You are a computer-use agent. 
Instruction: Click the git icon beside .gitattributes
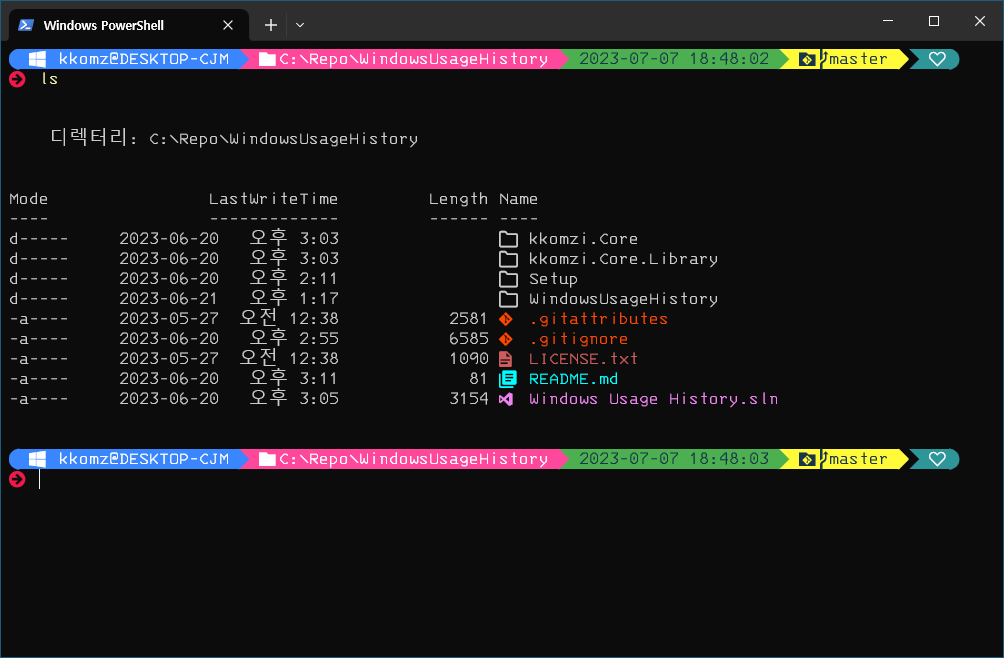(x=506, y=319)
